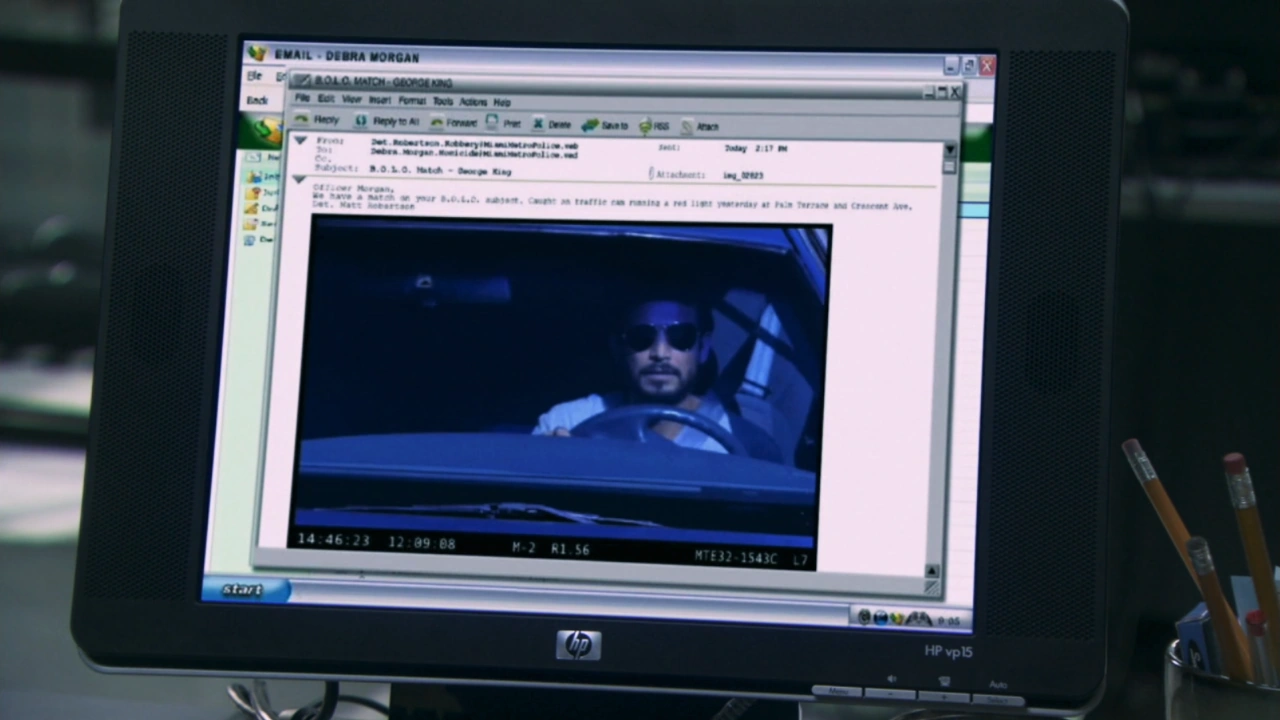Screen dimensions: 1280x720
Task: Click the Start button on the taskbar
Action: click(243, 590)
